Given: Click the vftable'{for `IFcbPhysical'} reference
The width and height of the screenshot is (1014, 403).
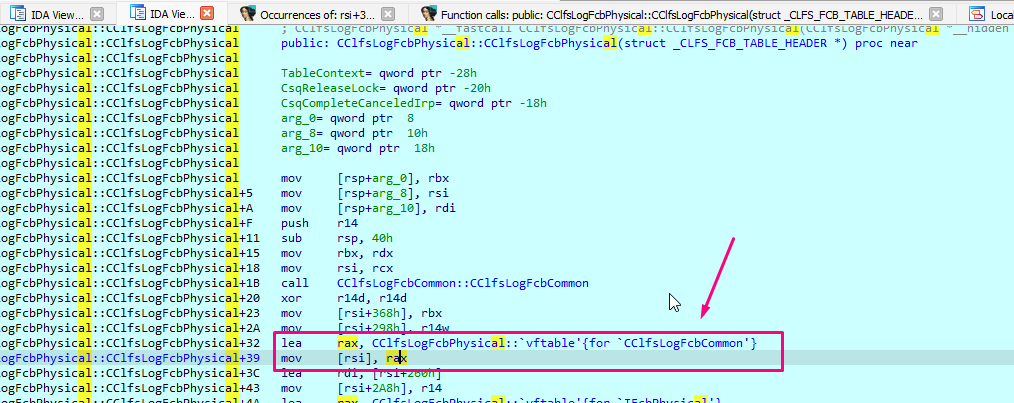Looking at the screenshot, I should pos(546,400).
